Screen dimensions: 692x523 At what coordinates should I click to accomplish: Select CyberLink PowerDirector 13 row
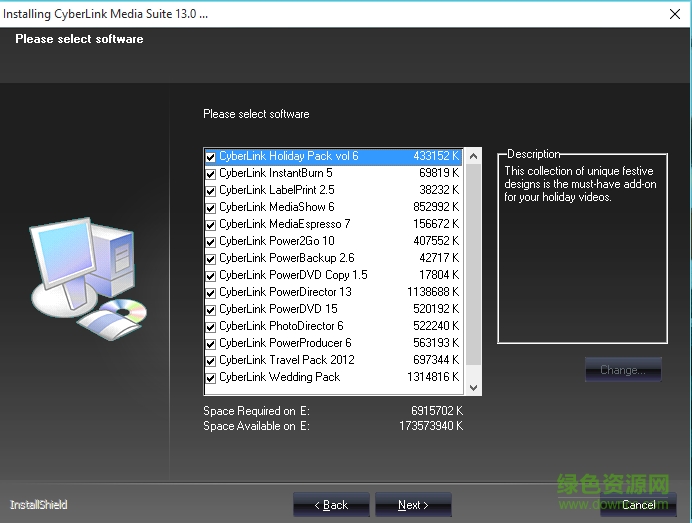click(286, 292)
